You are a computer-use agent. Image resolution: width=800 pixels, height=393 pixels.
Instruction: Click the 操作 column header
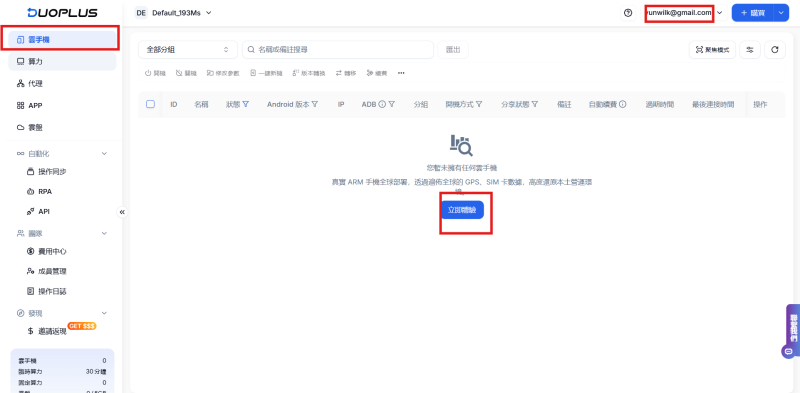click(x=760, y=104)
